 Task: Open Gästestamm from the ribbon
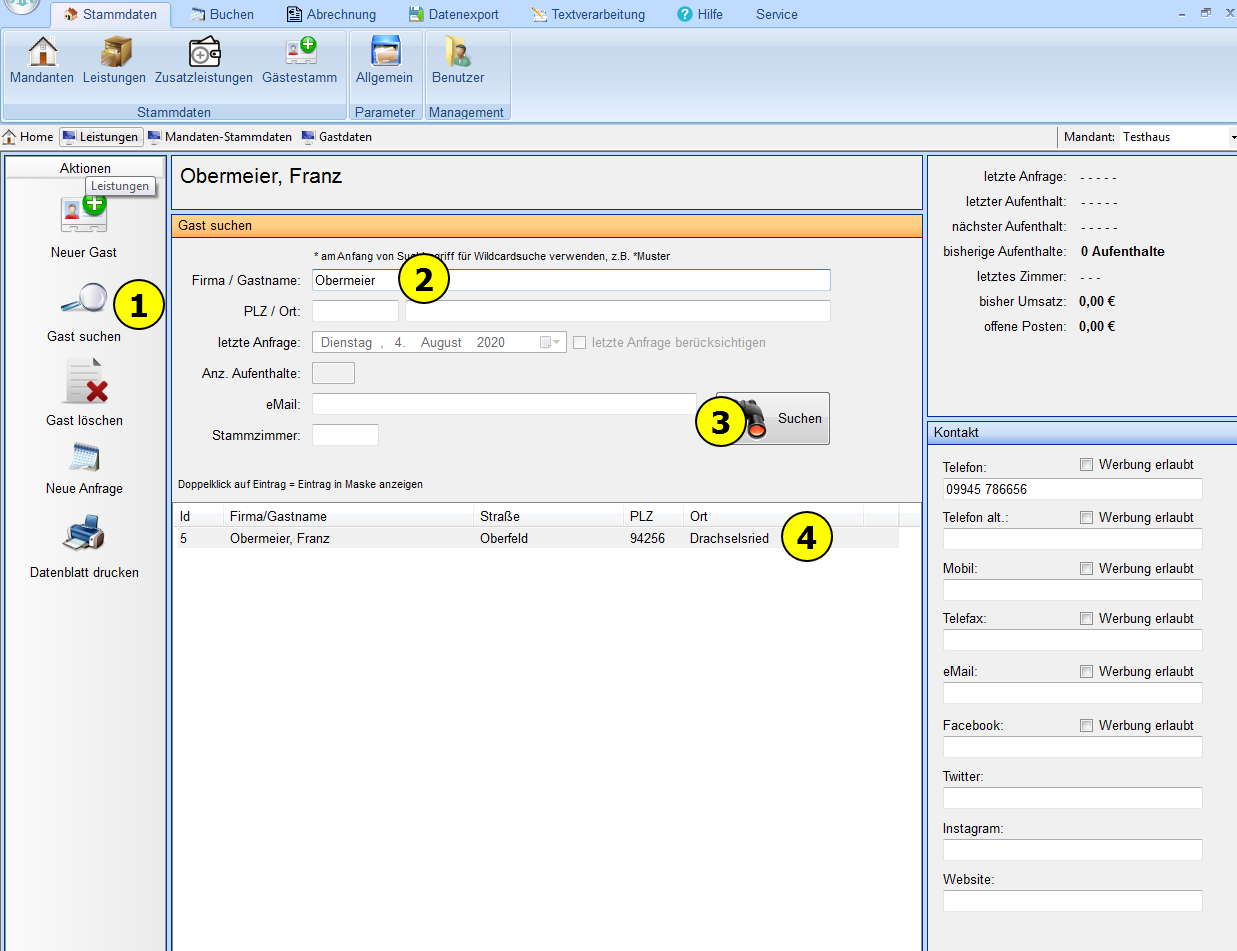click(299, 59)
